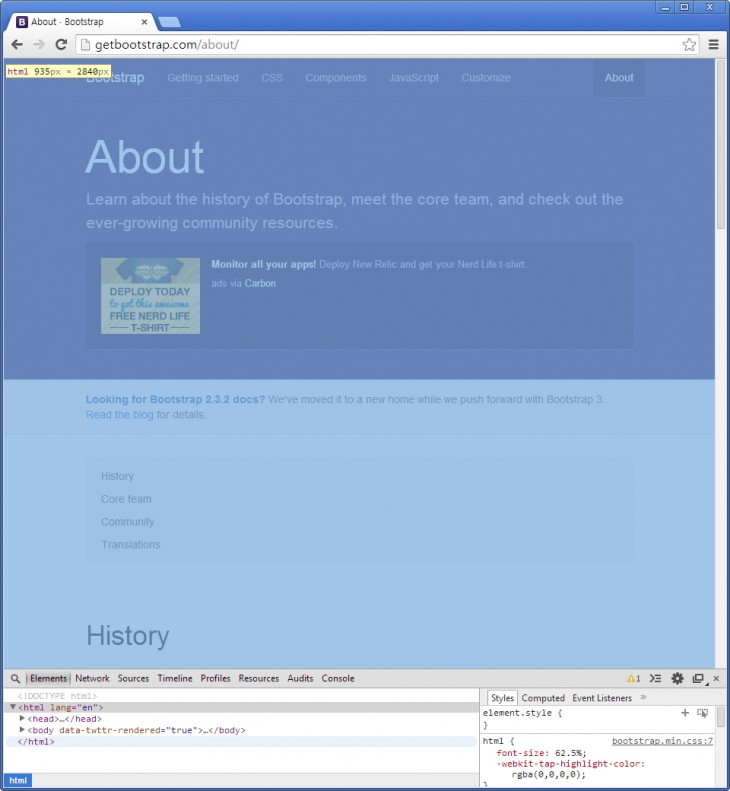730x791 pixels.
Task: Close the About · Bootstrap tab
Action: pyautogui.click(x=144, y=22)
